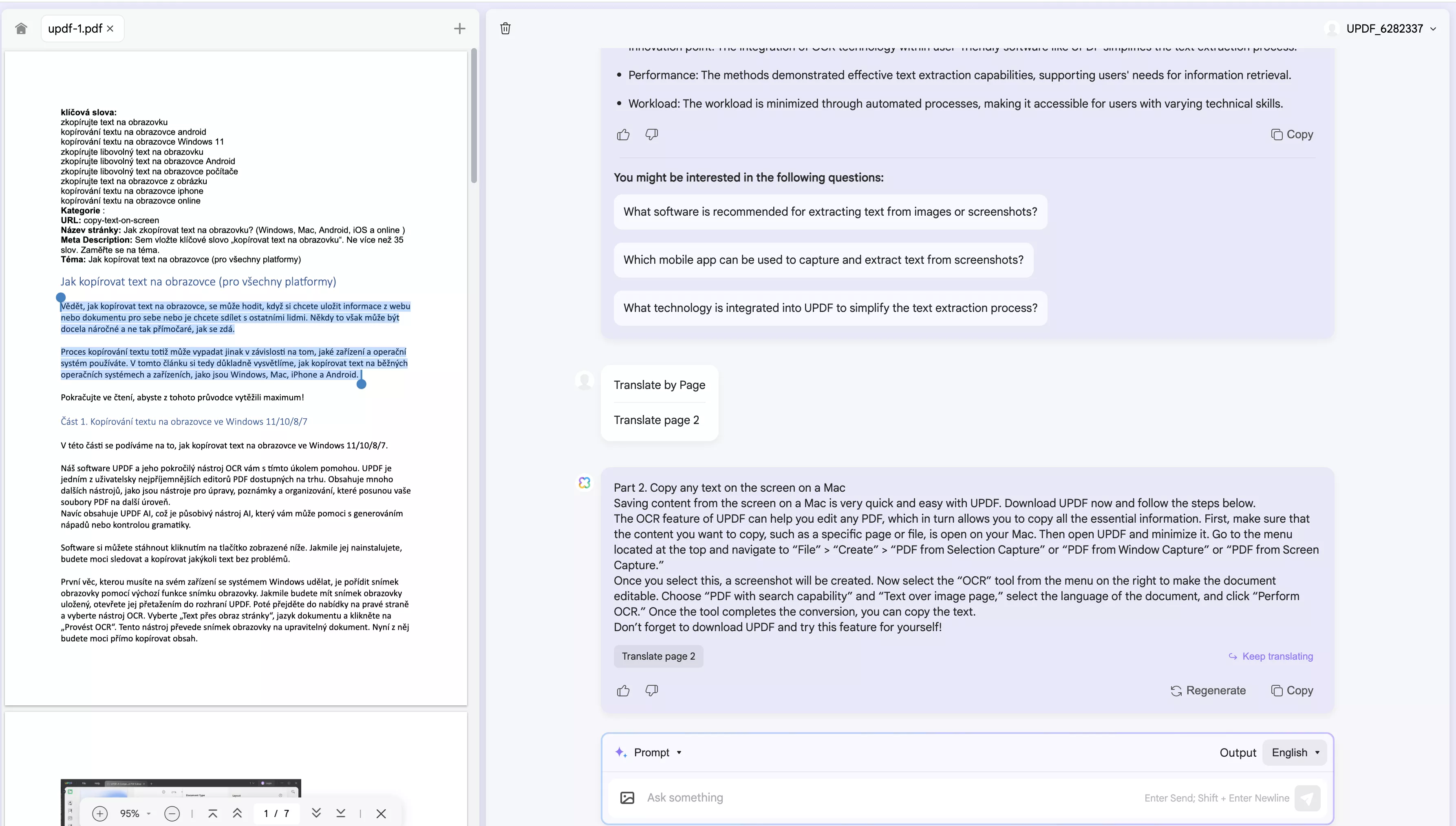This screenshot has width=1456, height=826.
Task: Select the question about mobile text extraction apps
Action: click(823, 260)
